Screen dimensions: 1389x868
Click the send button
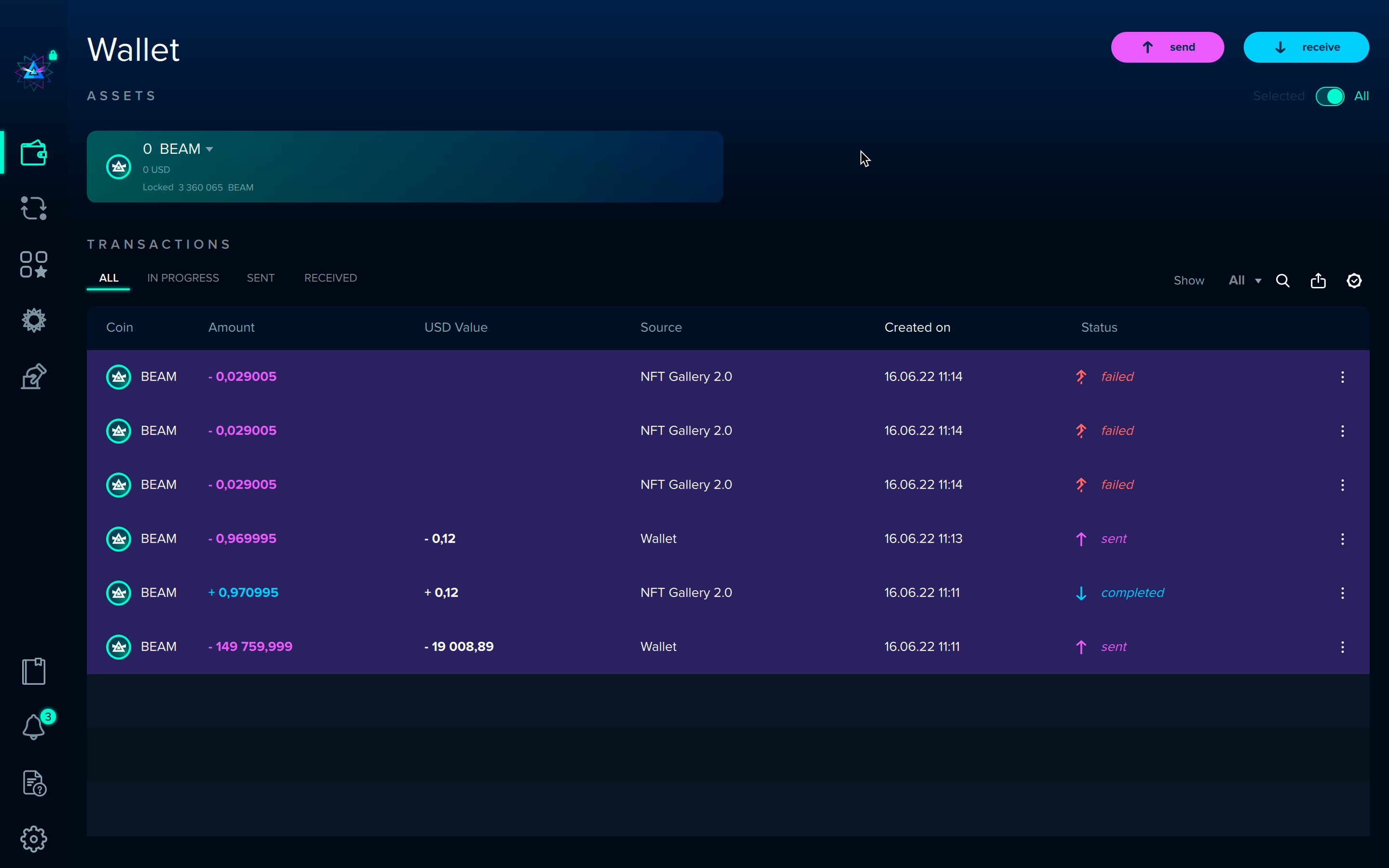1167,47
